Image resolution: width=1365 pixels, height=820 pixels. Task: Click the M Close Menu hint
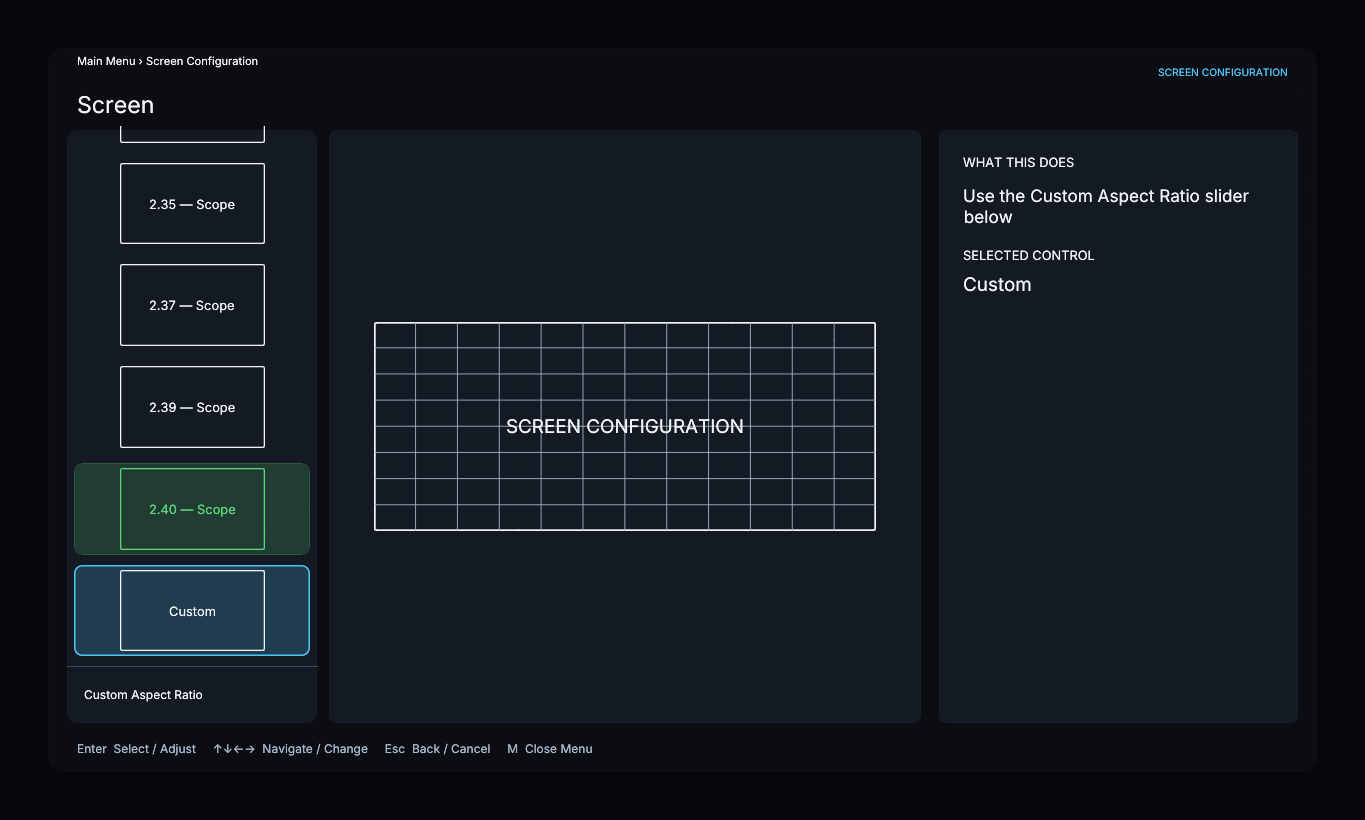pyautogui.click(x=549, y=749)
